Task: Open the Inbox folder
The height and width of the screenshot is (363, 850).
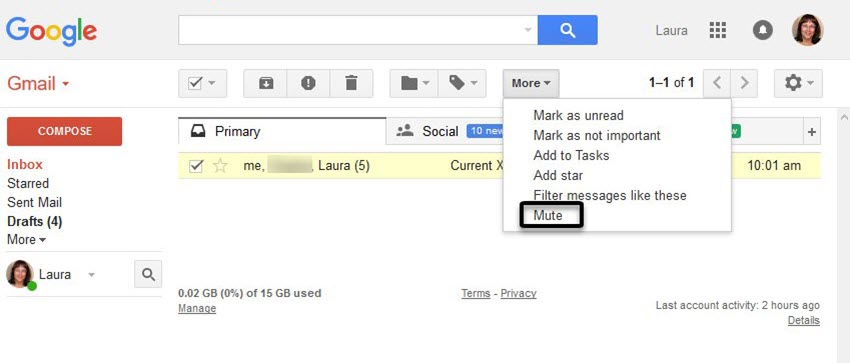Action: point(25,165)
